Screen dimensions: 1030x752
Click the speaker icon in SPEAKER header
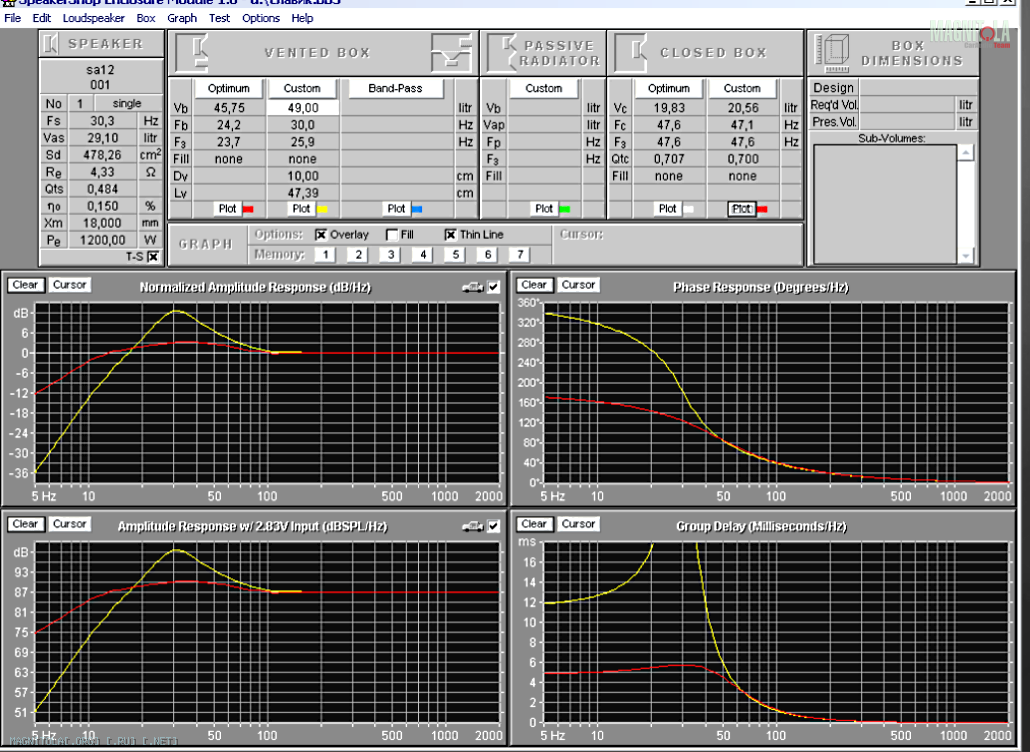pos(51,44)
